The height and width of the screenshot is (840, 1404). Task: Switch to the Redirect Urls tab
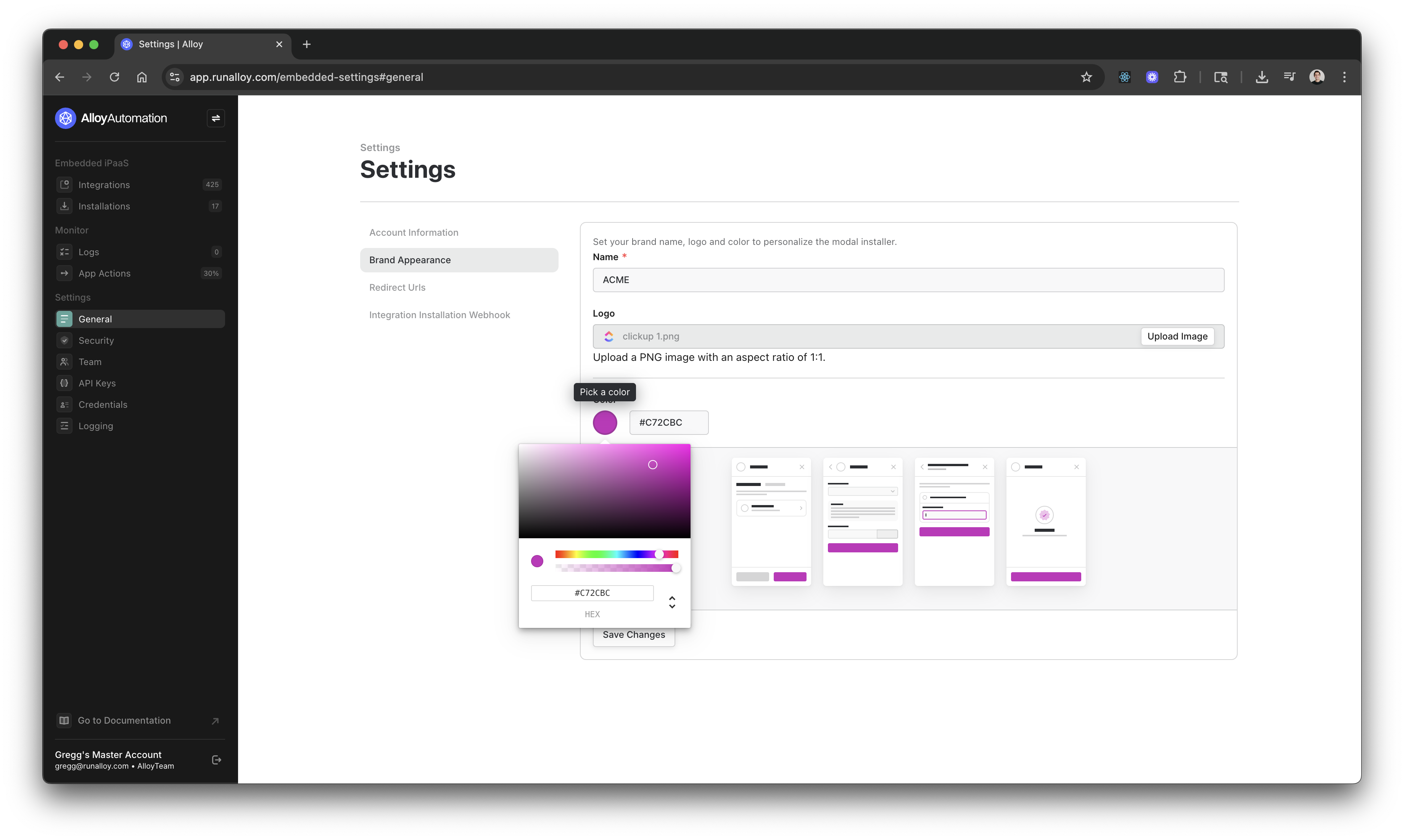(398, 288)
